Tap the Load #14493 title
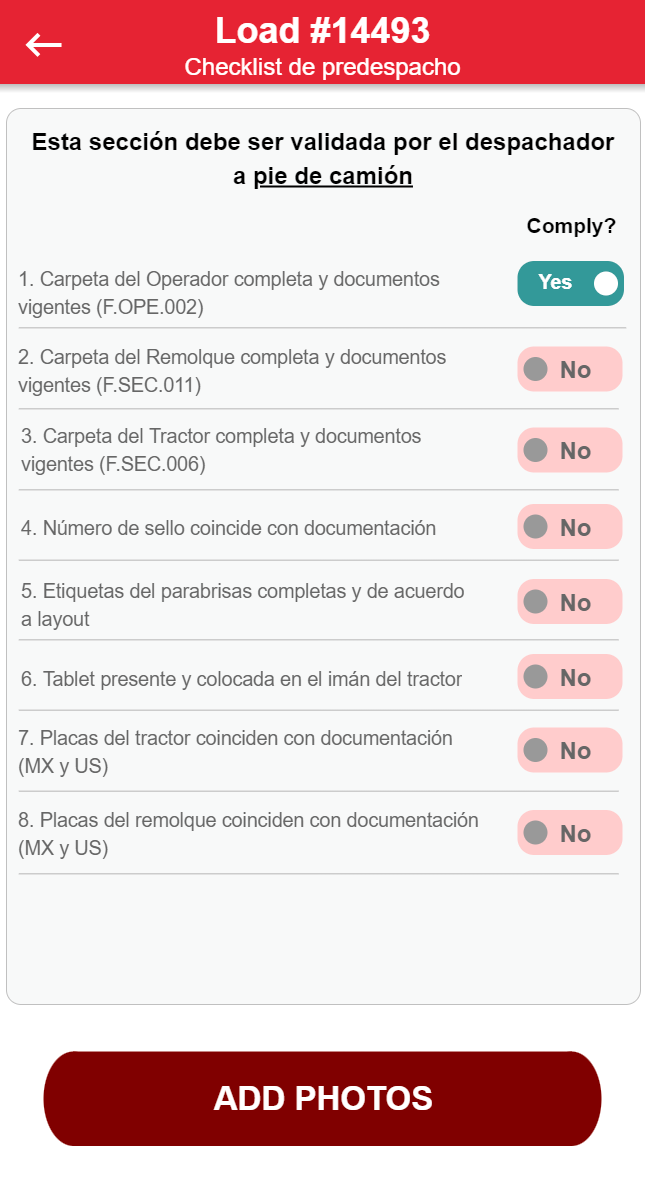This screenshot has width=645, height=1200. [322, 31]
